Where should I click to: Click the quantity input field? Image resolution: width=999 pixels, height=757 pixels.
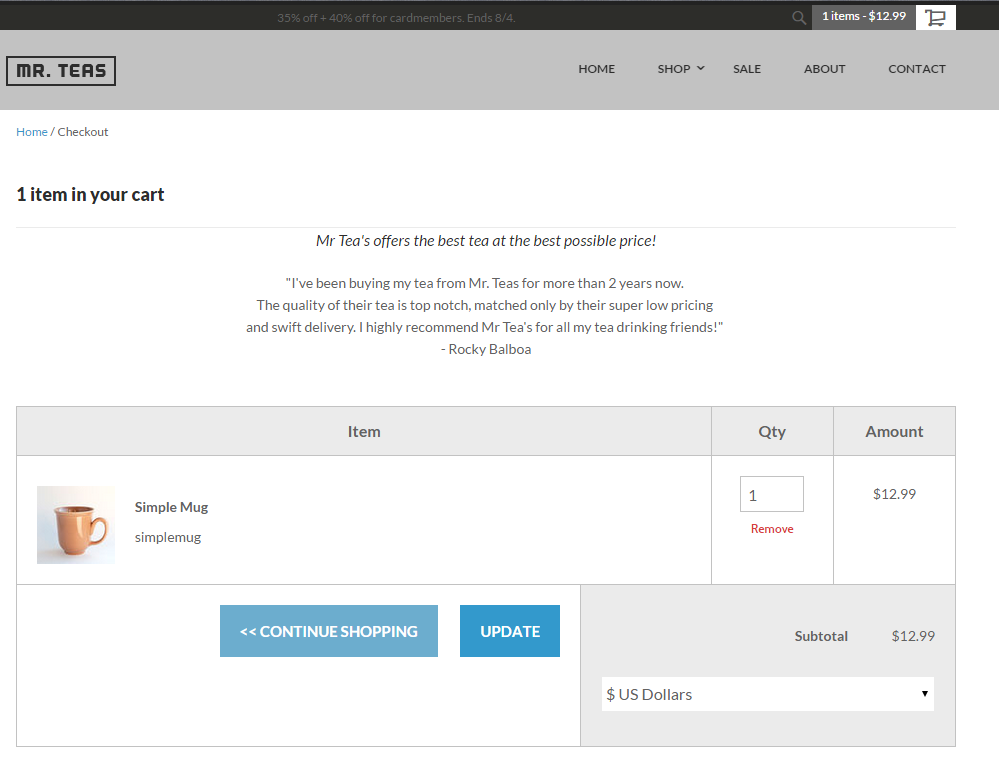coord(772,494)
